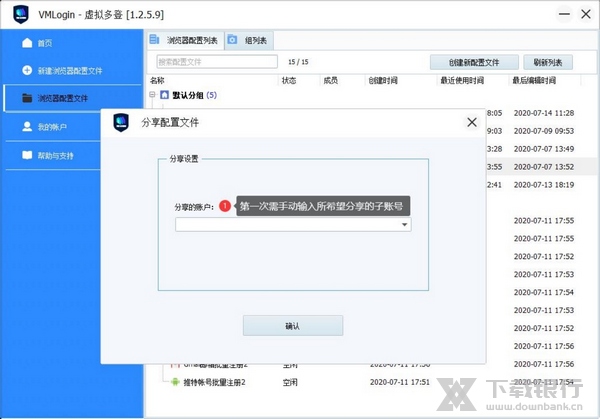Collapse the 默认分组 tree node
Viewport: 600px width, 419px height.
[x=152, y=94]
